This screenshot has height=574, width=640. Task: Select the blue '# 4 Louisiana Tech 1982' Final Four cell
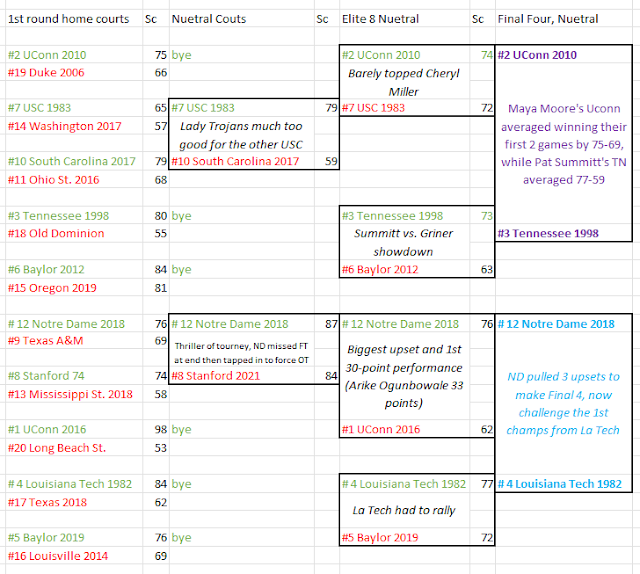[x=563, y=484]
